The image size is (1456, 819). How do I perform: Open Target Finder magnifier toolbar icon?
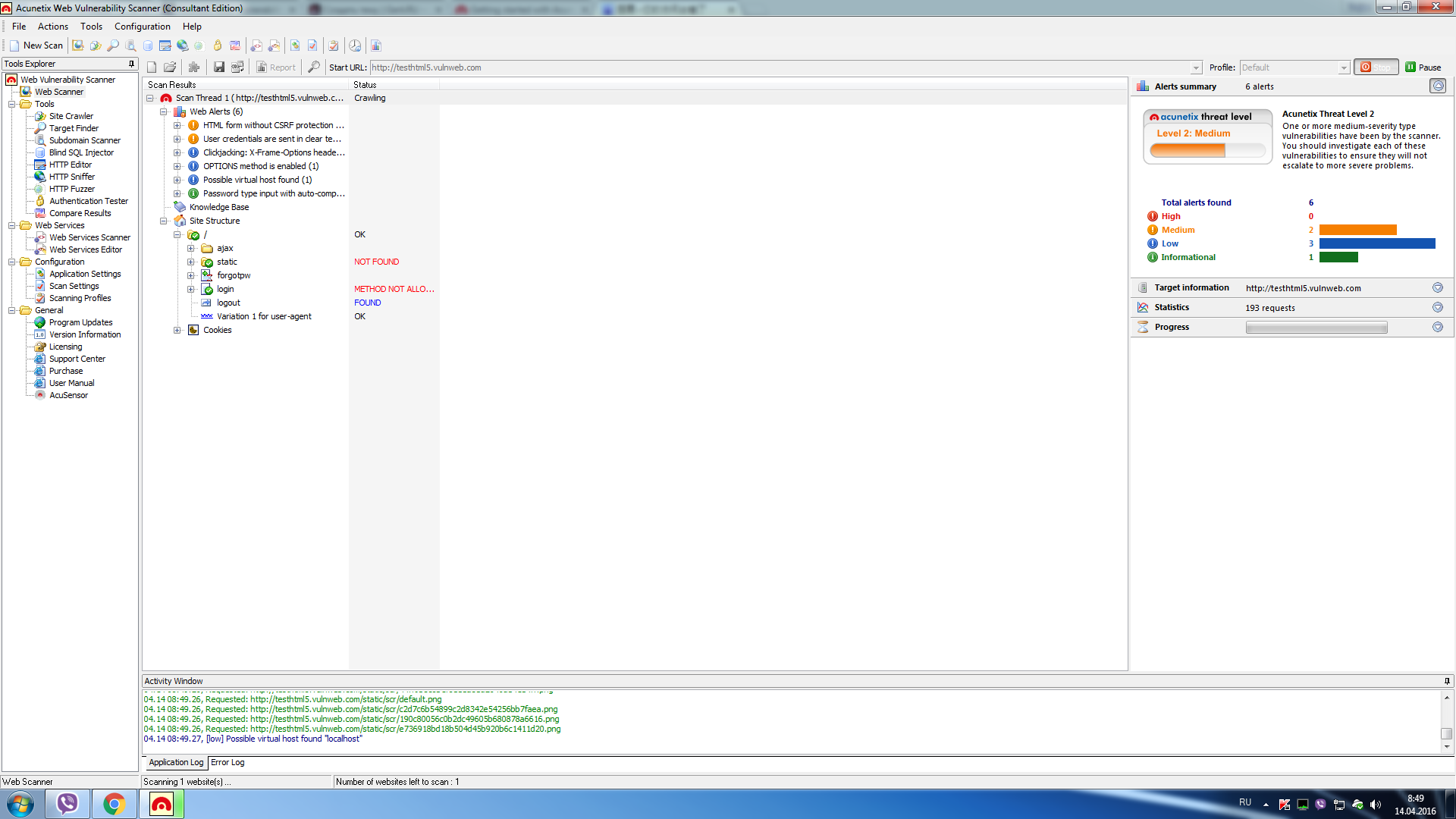(113, 45)
